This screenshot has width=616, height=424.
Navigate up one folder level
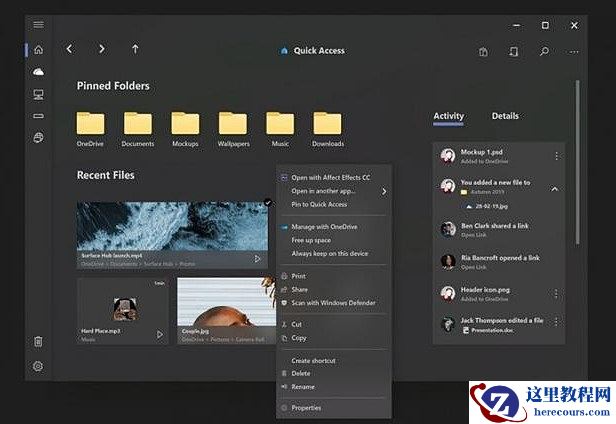click(x=135, y=49)
